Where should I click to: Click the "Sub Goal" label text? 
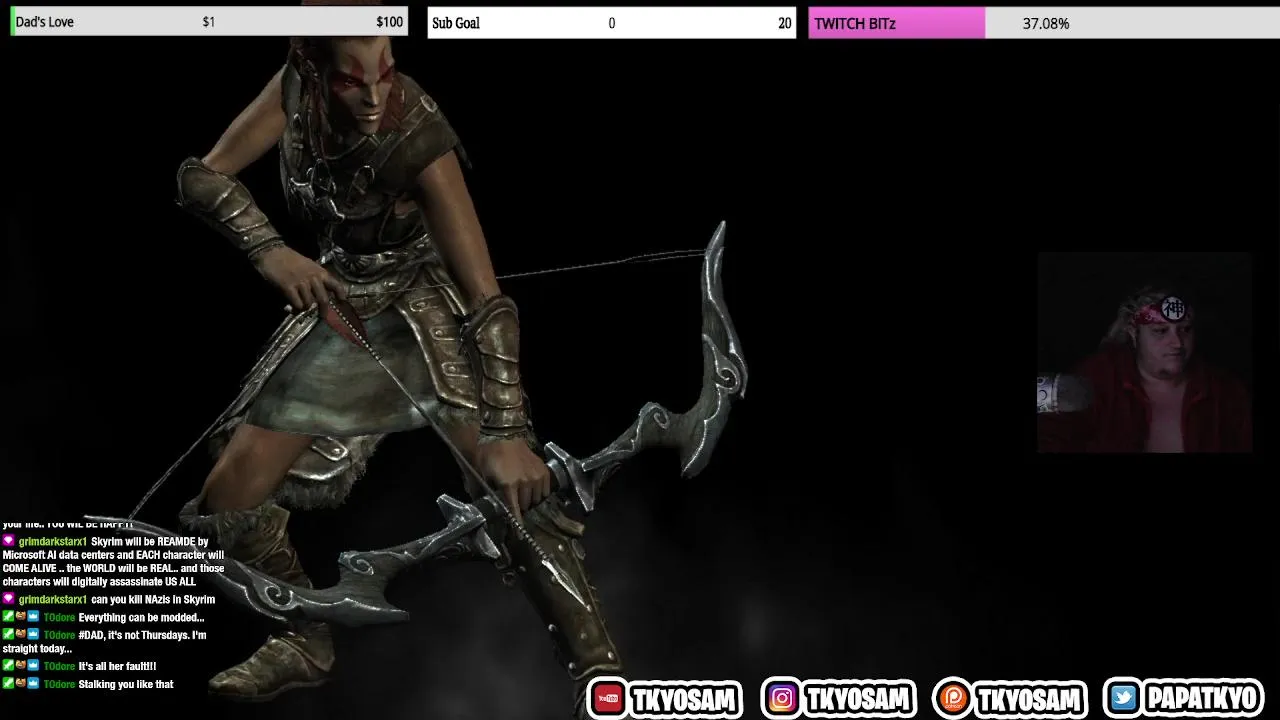click(x=456, y=23)
